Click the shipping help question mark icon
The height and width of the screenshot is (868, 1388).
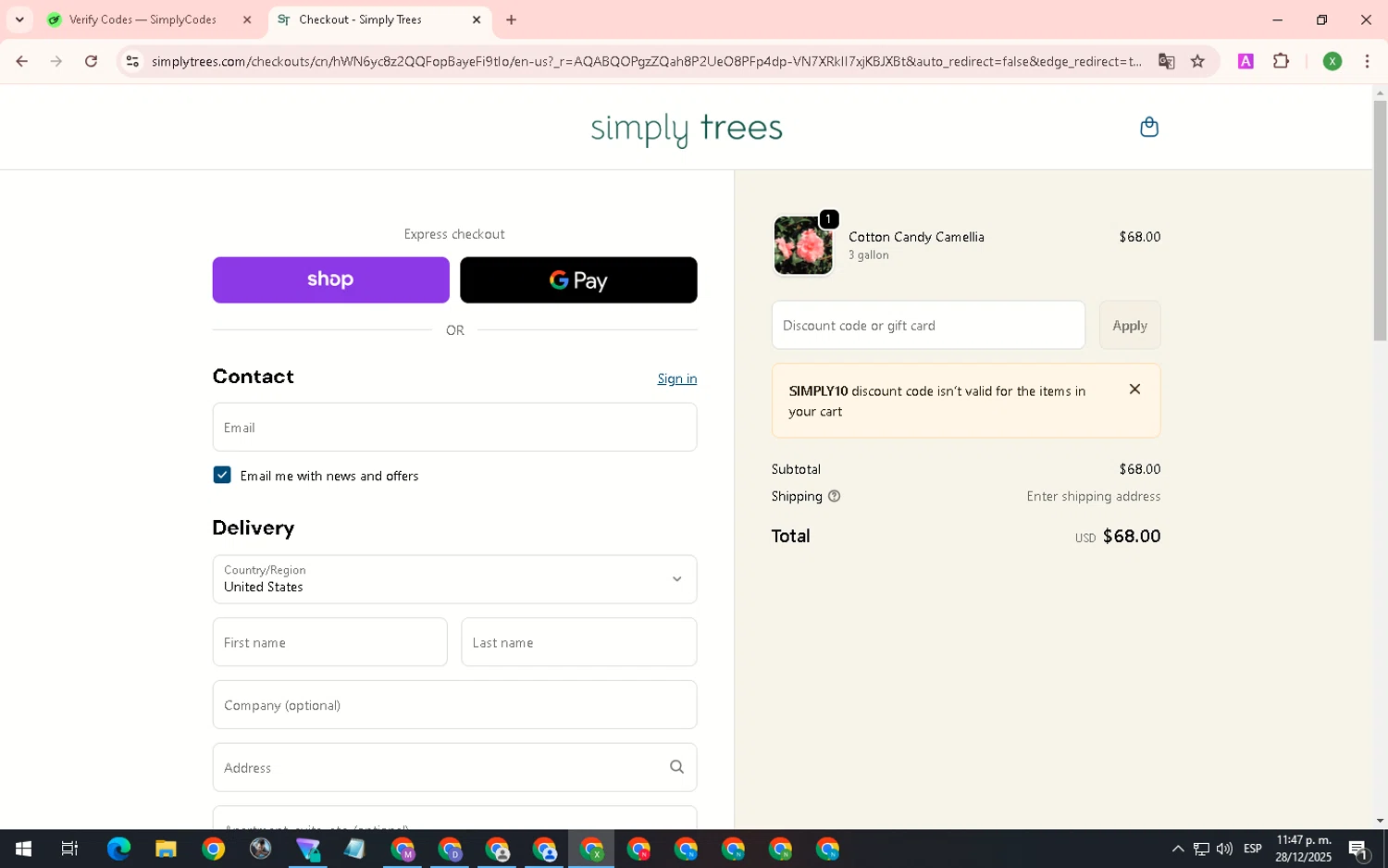(x=834, y=496)
